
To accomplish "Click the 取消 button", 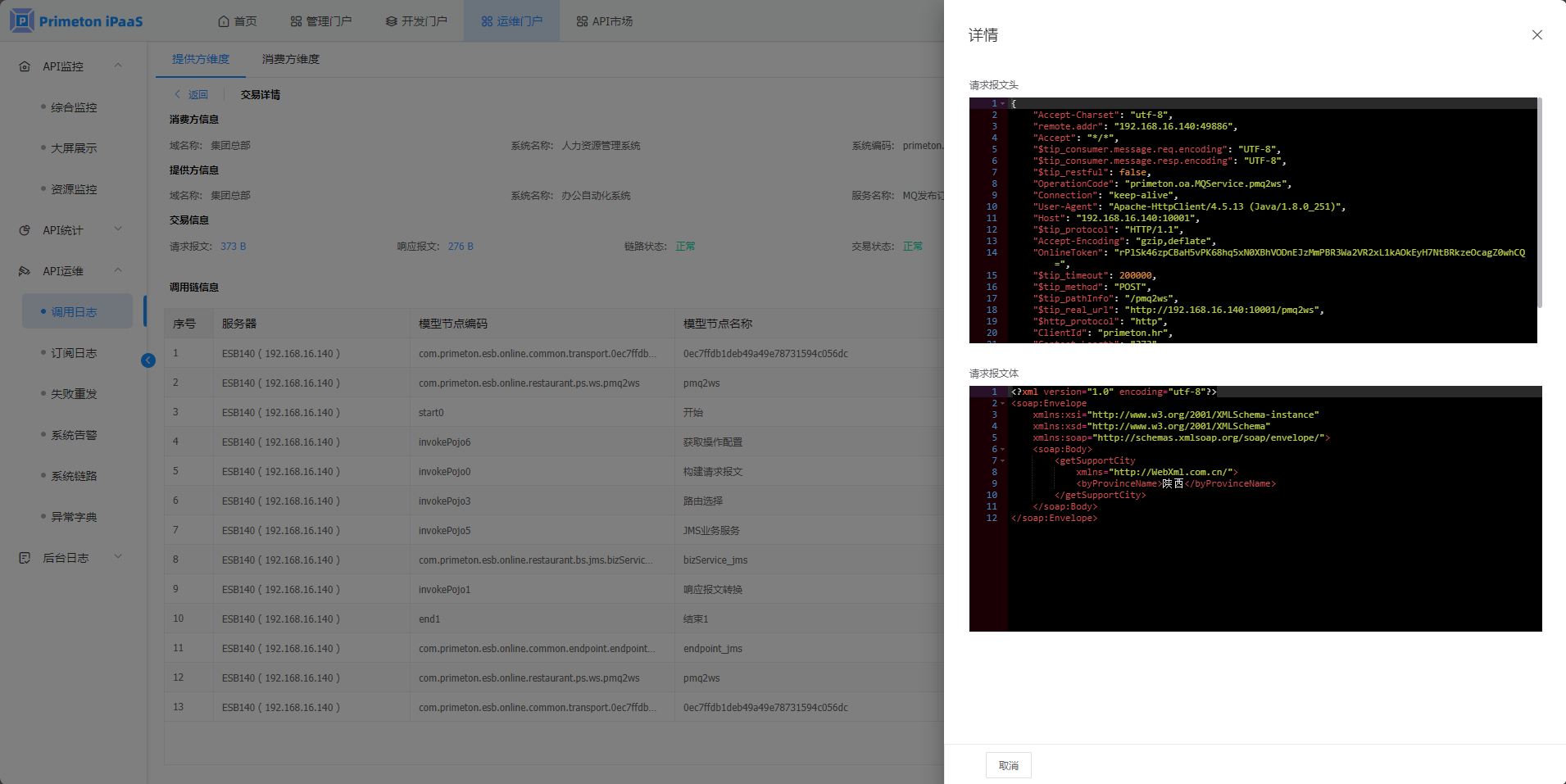I will click(x=1008, y=765).
